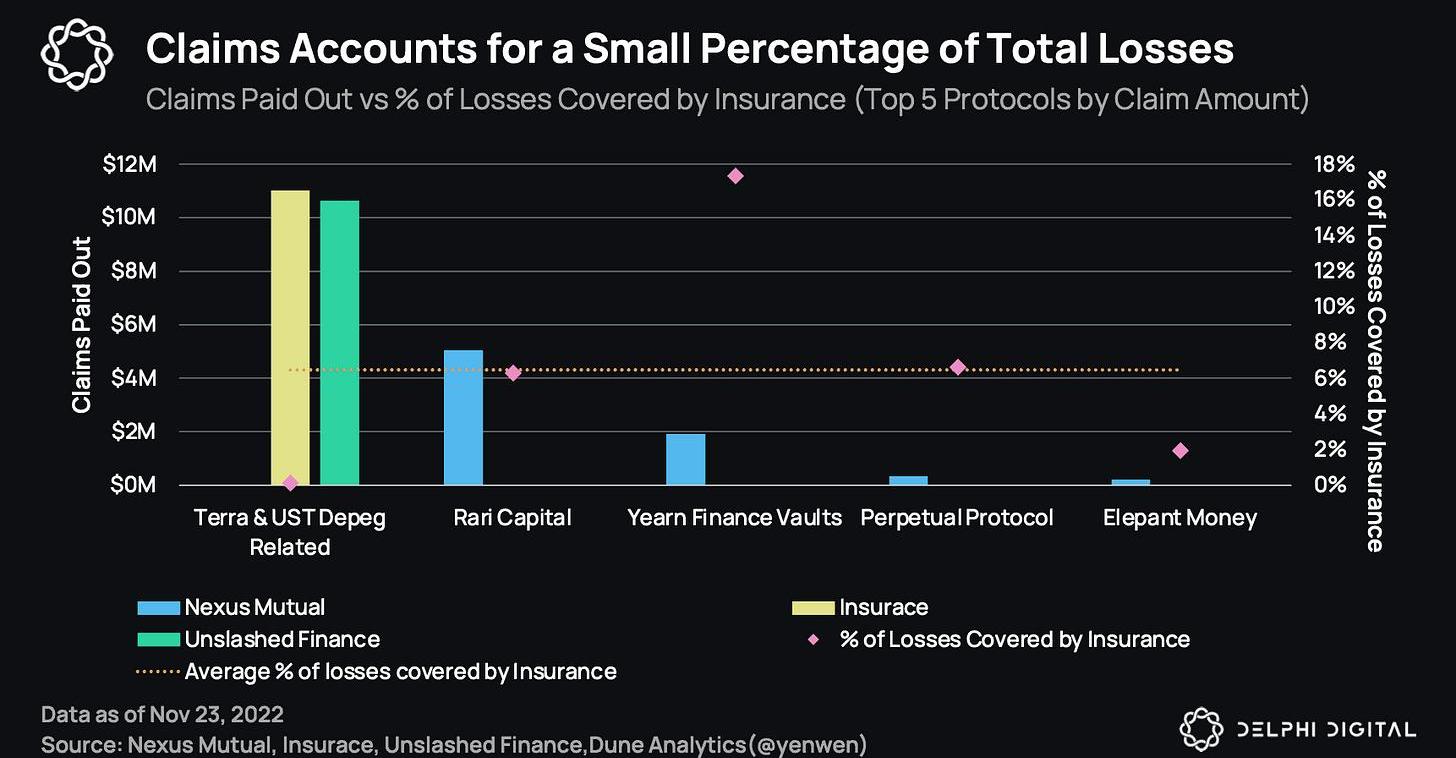Click the Unslashed Finance green legend swatch
The height and width of the screenshot is (758, 1456).
tap(158, 639)
